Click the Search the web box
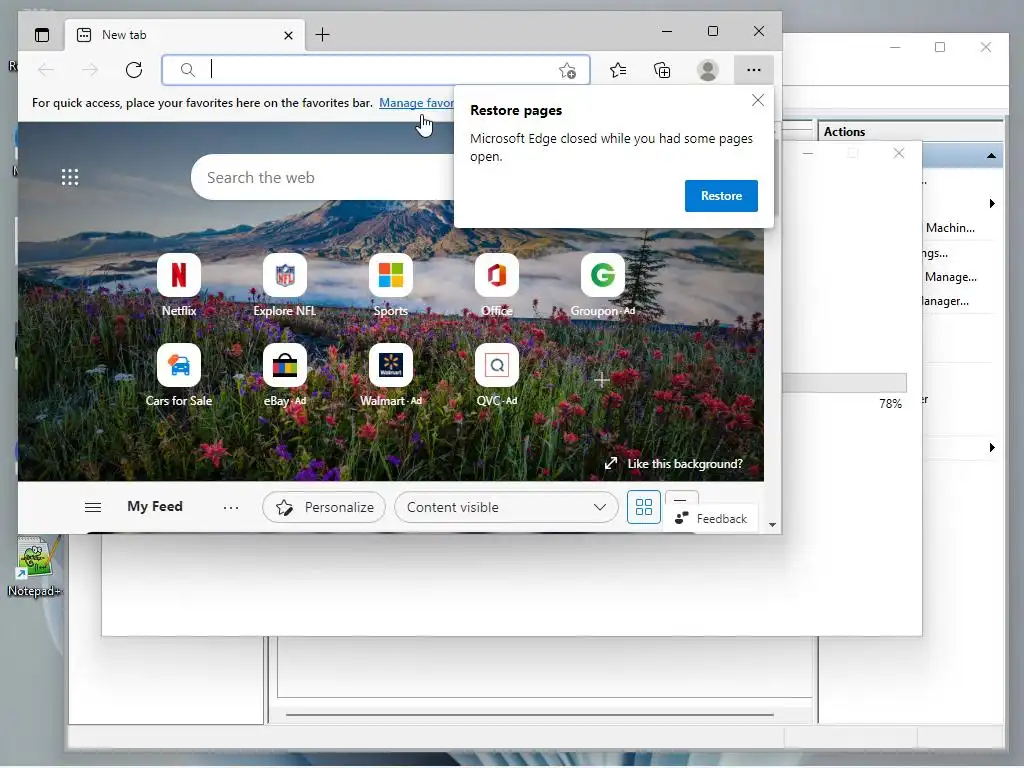The image size is (1024, 768). pyautogui.click(x=323, y=177)
